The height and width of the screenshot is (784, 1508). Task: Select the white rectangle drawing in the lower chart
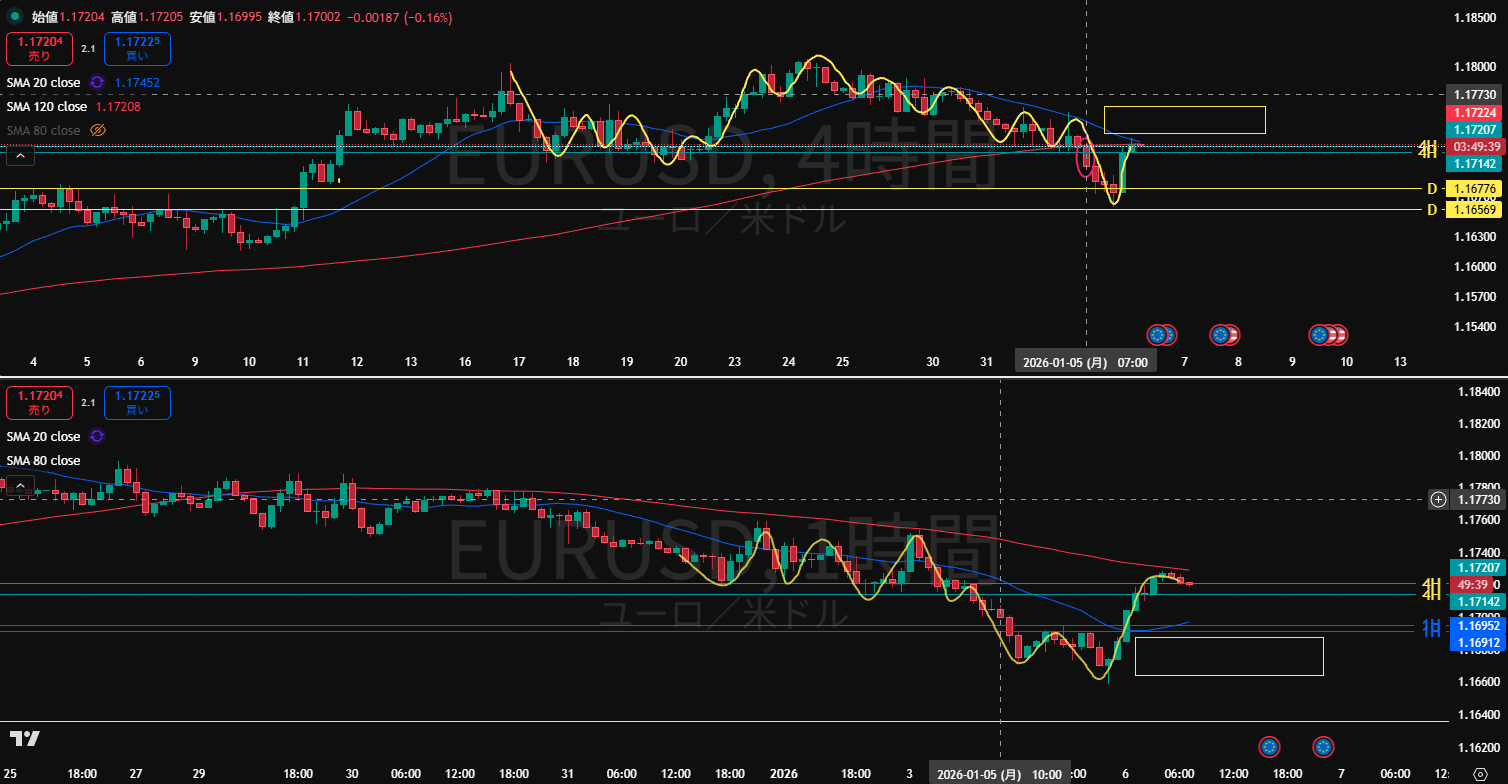coord(1228,638)
